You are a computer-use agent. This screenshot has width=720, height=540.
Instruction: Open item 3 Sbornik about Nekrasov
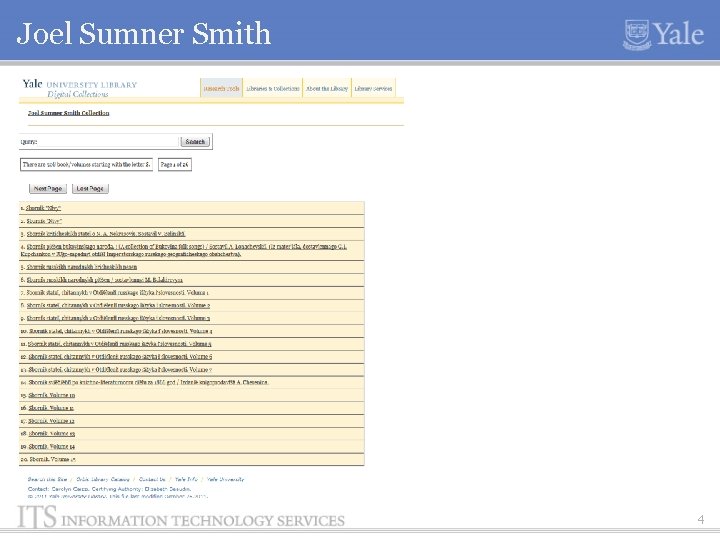[106, 234]
